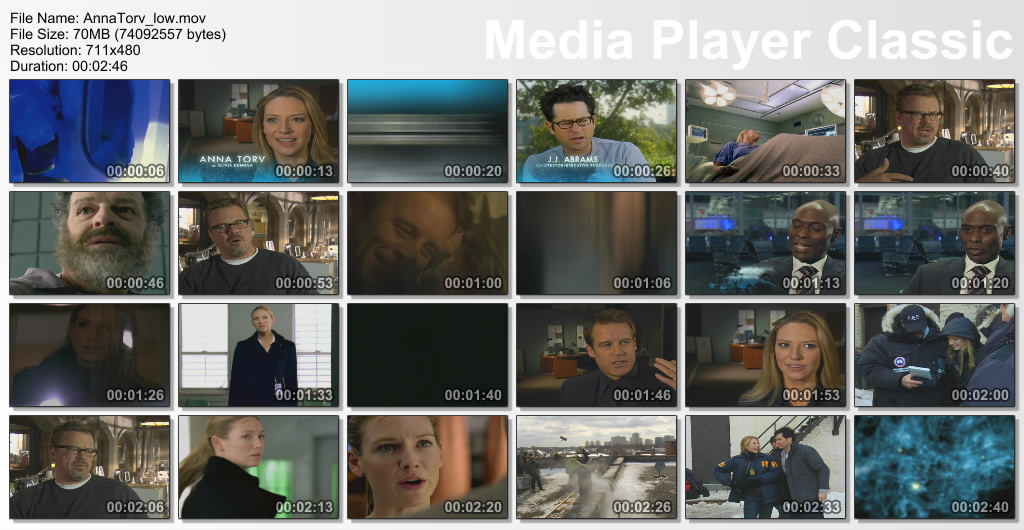Select the close-up face thumbnail at 00:02:20
The height and width of the screenshot is (530, 1024).
427,467
